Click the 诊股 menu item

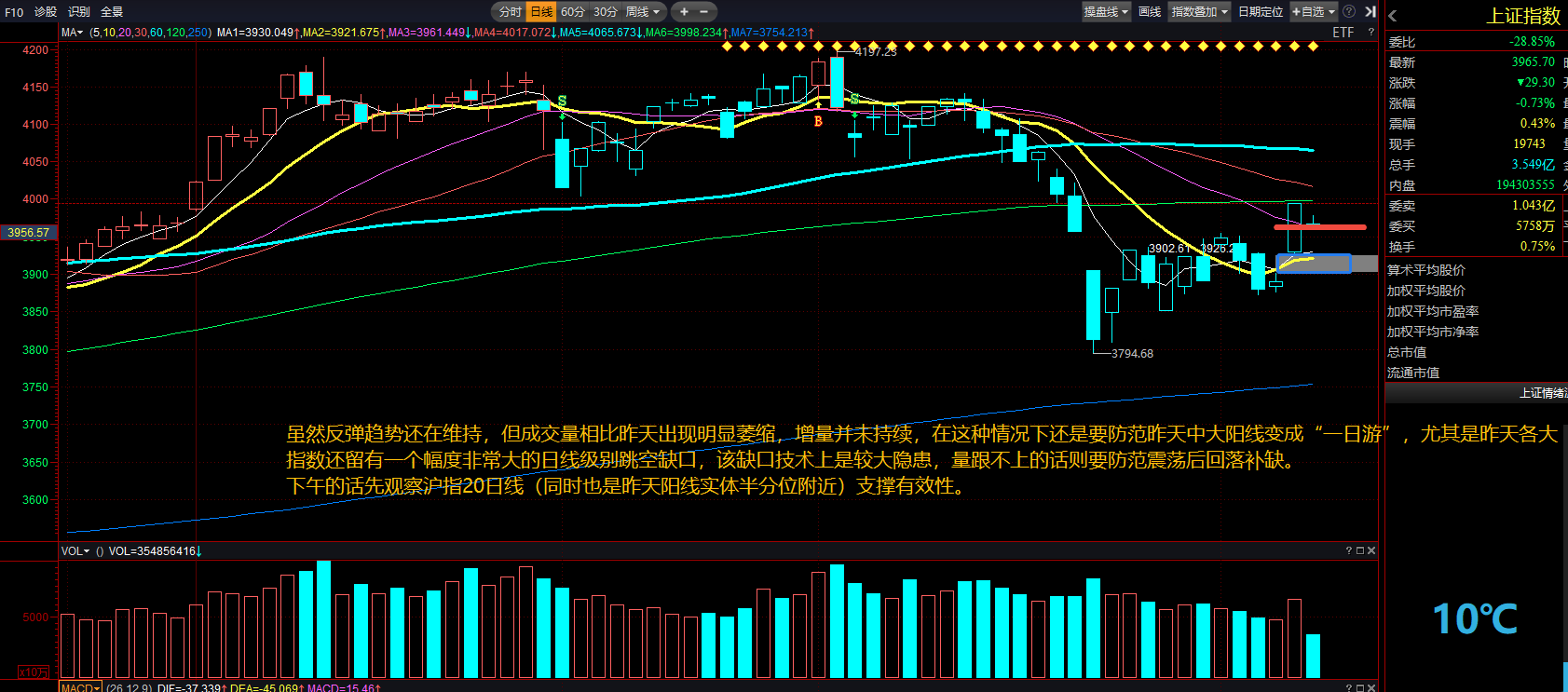(46, 12)
